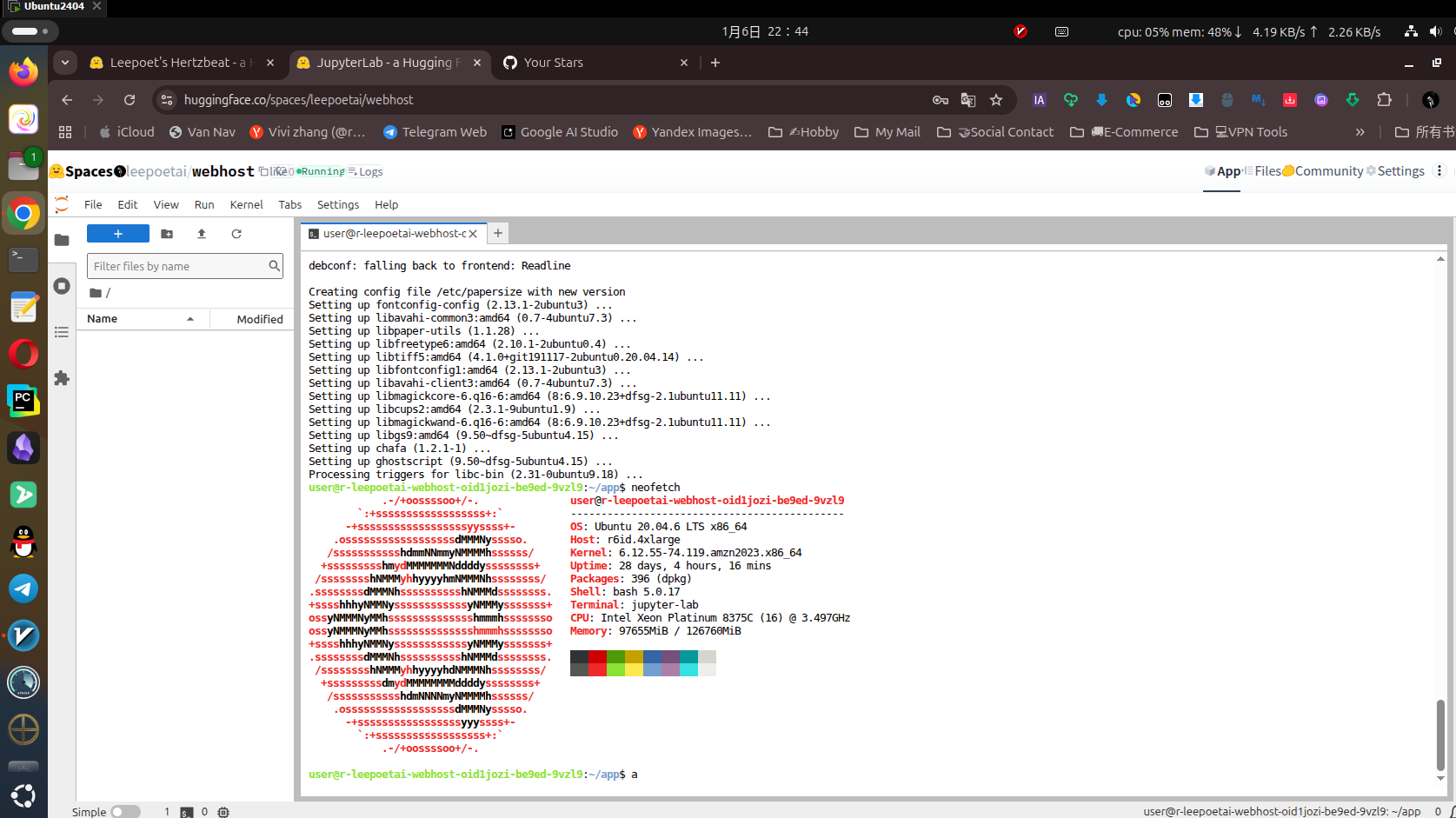Close the terminal tab

(473, 234)
